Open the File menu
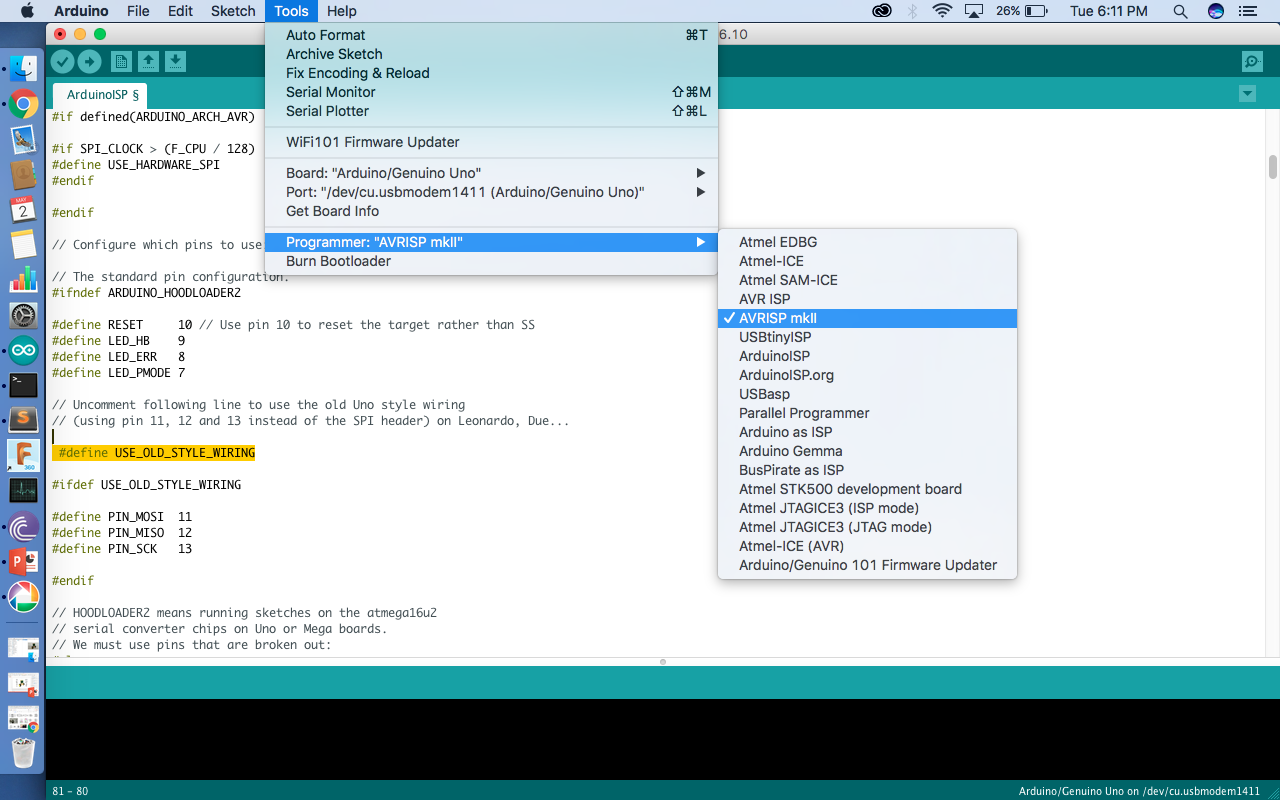 (x=138, y=11)
